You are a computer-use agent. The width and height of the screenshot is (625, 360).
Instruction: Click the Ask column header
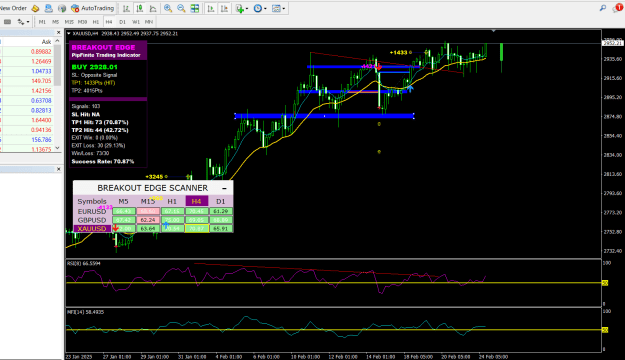coord(46,41)
